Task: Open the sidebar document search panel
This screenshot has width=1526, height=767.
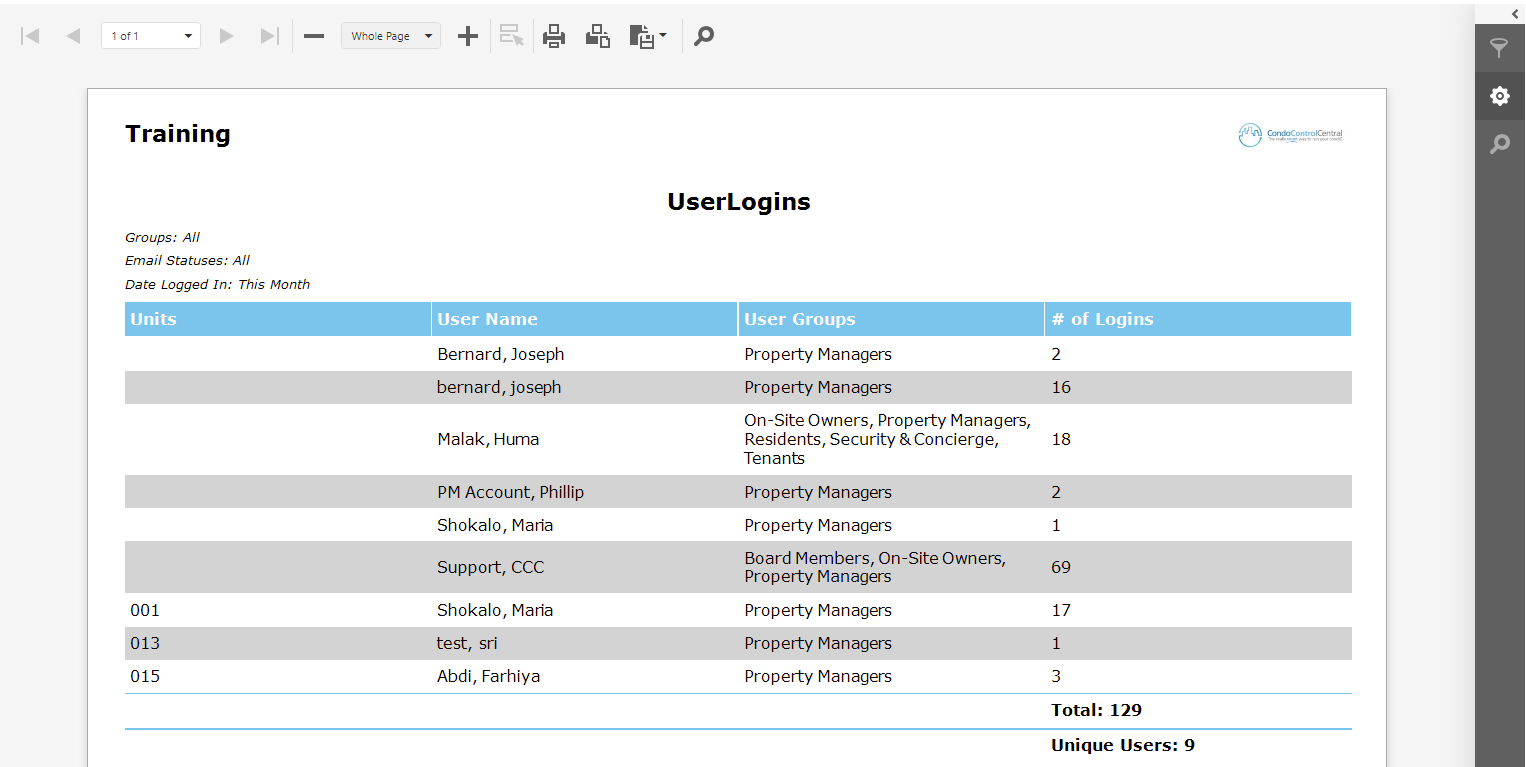Action: (1500, 143)
